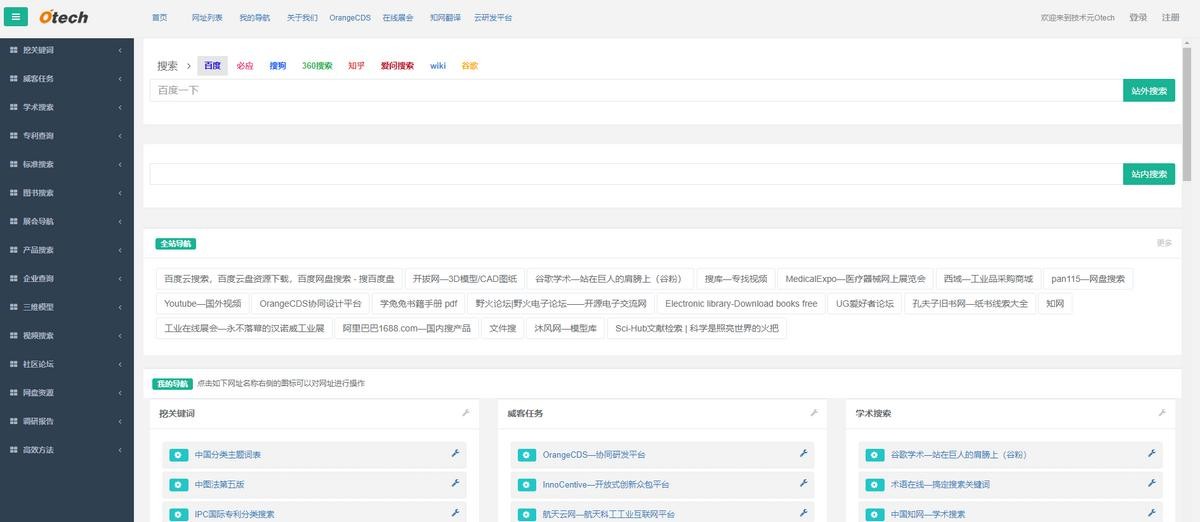
Task: Click the wrench icon beside 术语在线—搞定搜索关键词
Action: coord(1151,484)
